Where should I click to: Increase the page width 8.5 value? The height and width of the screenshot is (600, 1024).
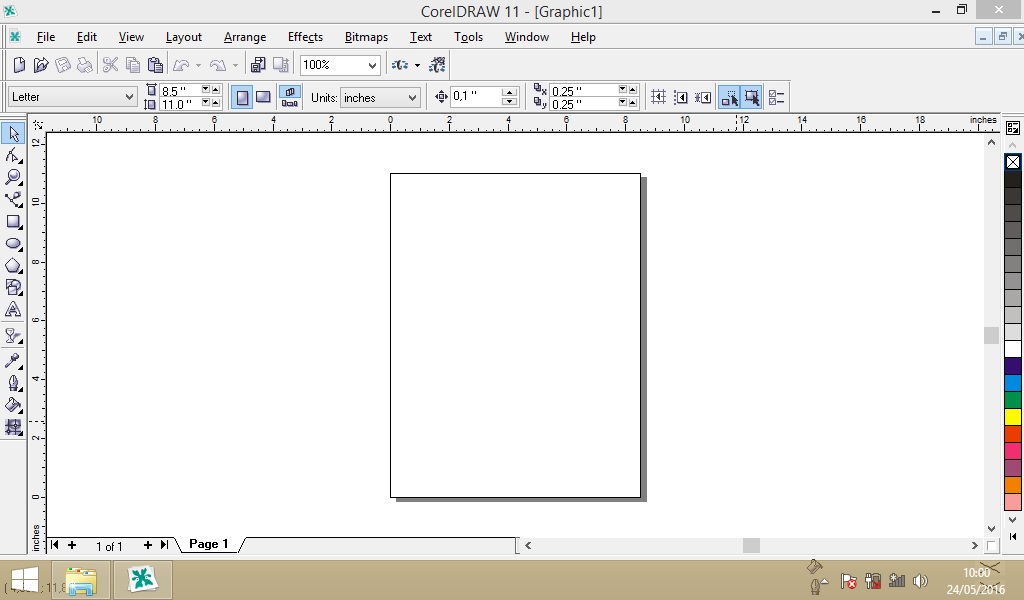[x=216, y=89]
